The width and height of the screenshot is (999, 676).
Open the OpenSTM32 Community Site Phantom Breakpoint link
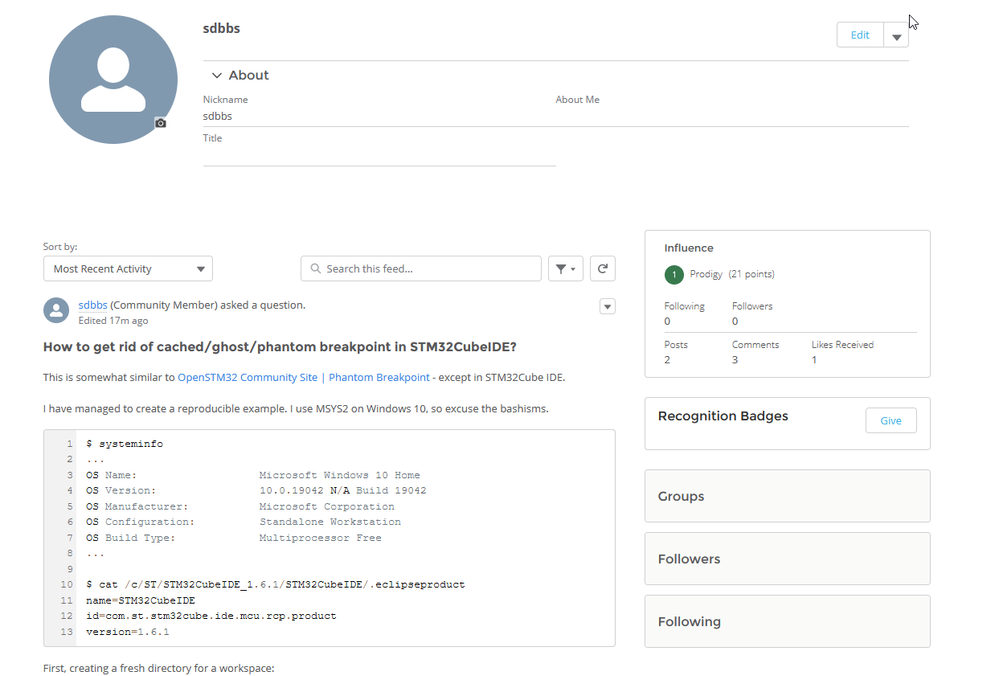(x=303, y=377)
